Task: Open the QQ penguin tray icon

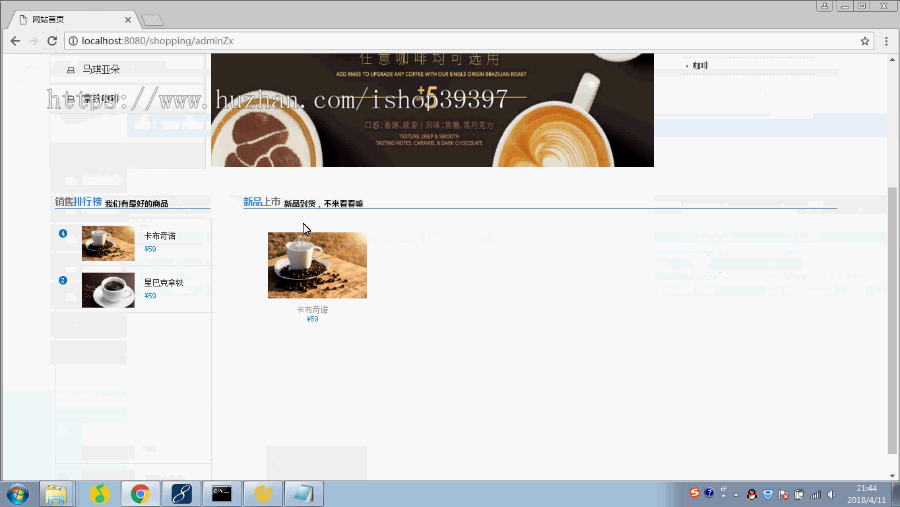Action: tap(752, 494)
